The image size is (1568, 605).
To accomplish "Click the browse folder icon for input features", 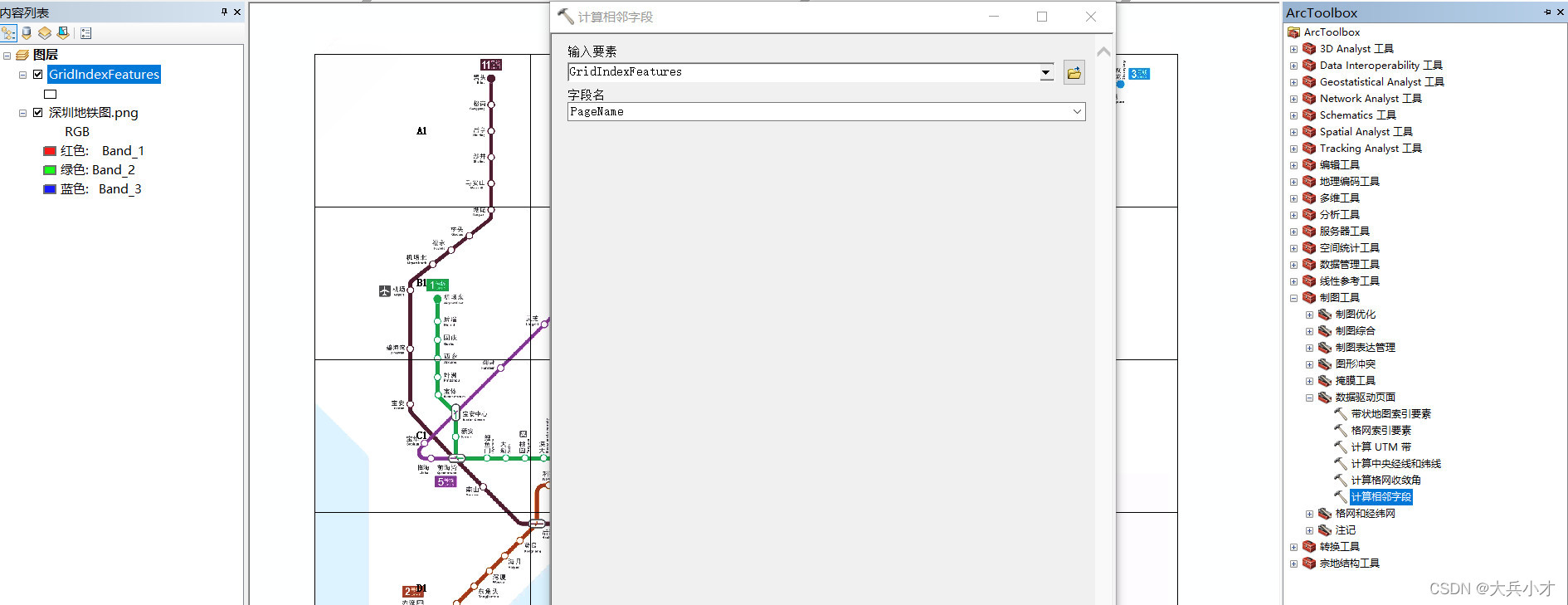I will click(1074, 73).
